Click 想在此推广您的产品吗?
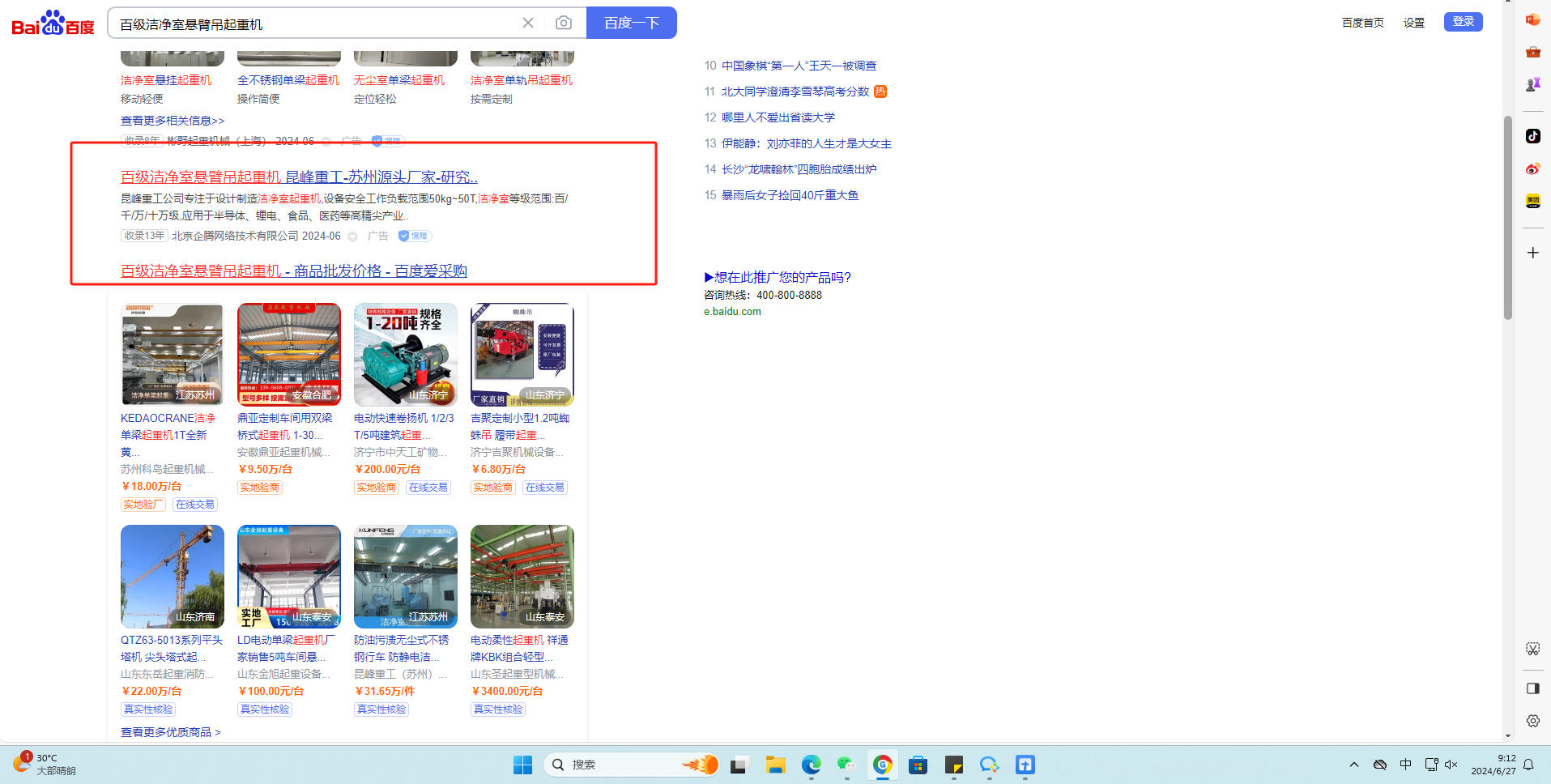The image size is (1551, 784). tap(778, 277)
